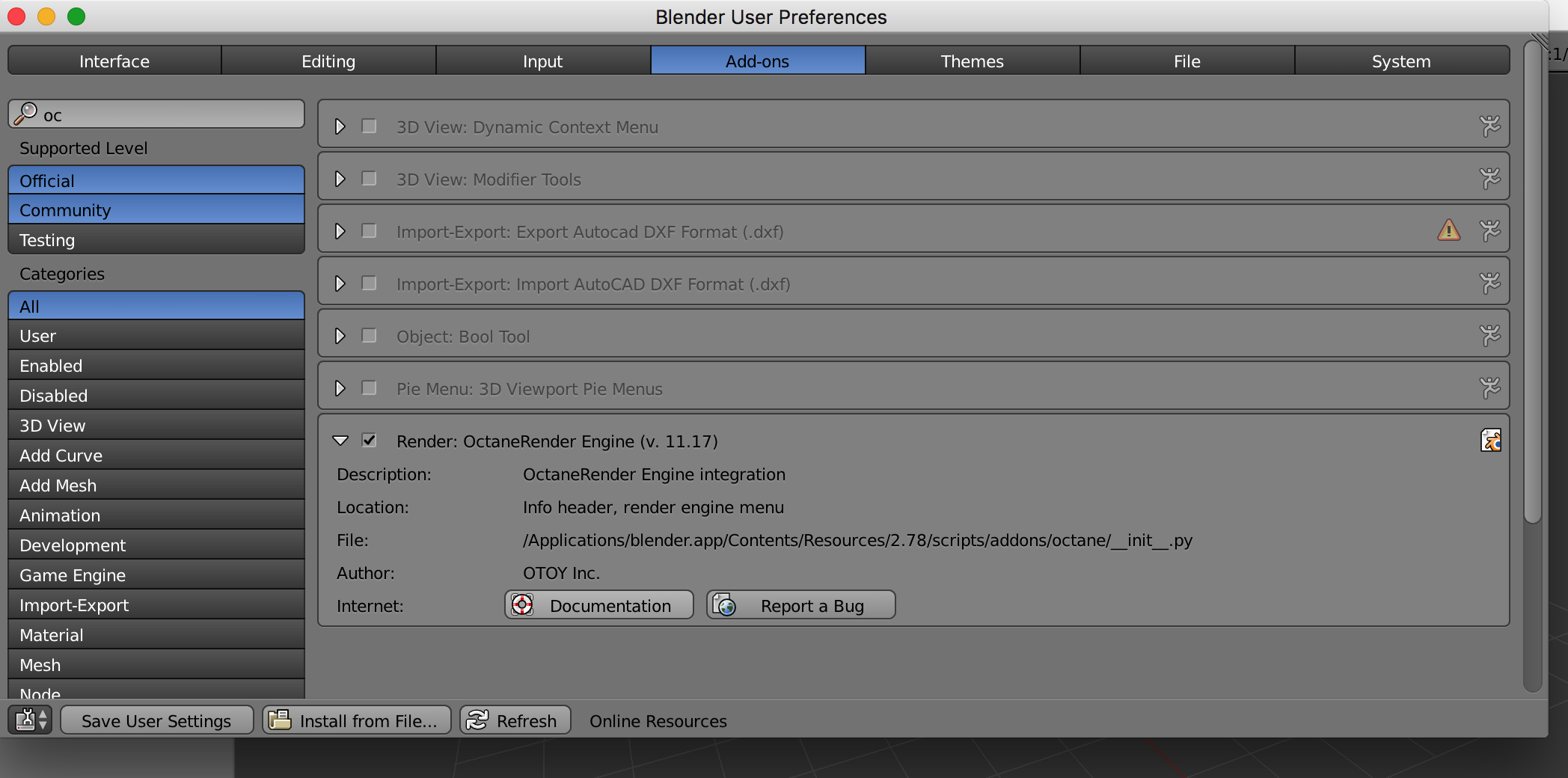The width and height of the screenshot is (1568, 778).
Task: Click the warning triangle on Export Autocad DXF row
Action: point(1448,230)
